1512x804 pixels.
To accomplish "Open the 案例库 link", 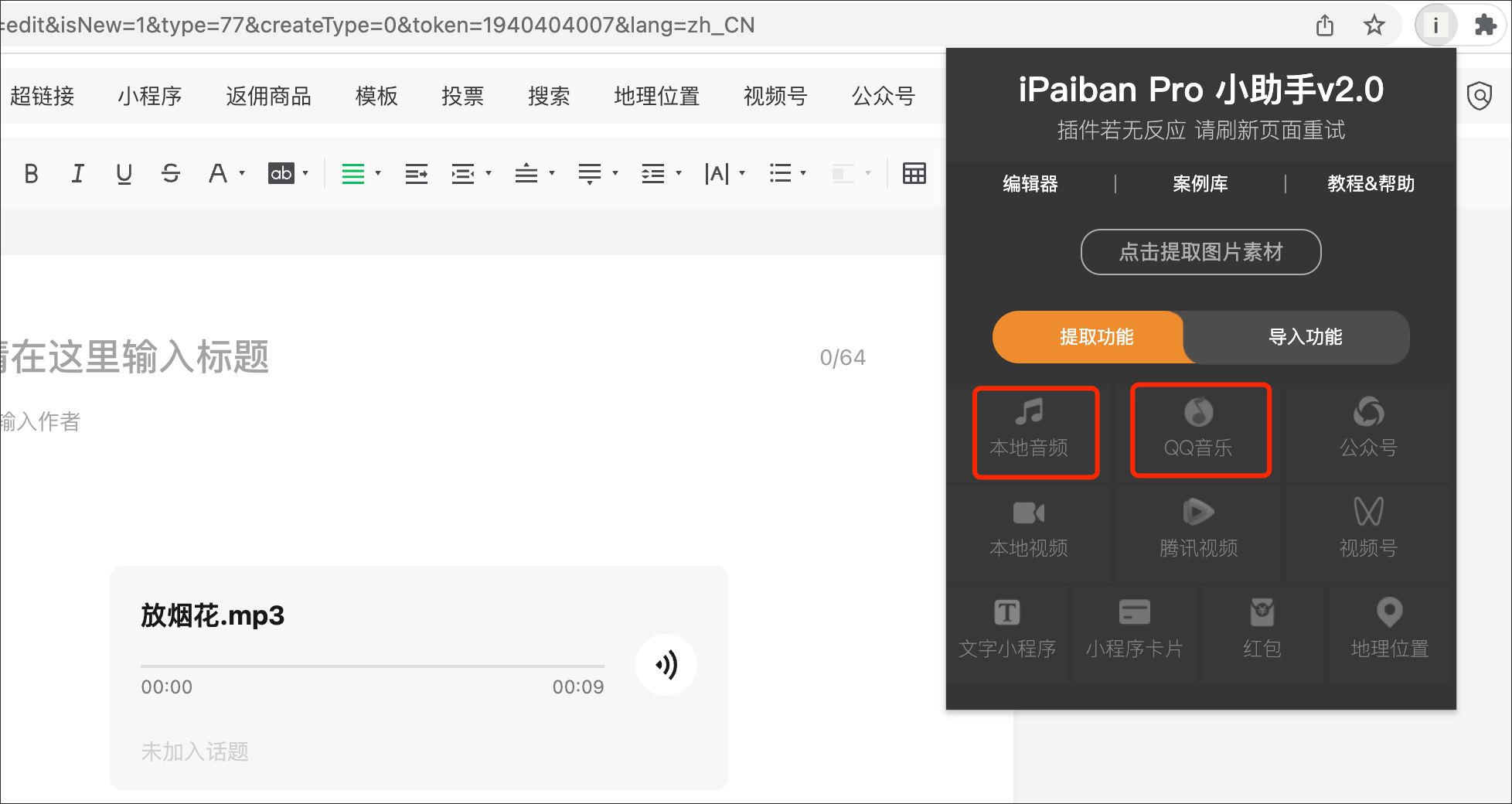I will 1200,184.
